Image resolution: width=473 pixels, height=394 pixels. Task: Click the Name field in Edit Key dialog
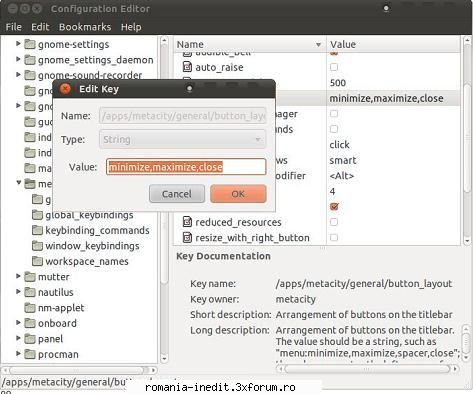click(182, 116)
